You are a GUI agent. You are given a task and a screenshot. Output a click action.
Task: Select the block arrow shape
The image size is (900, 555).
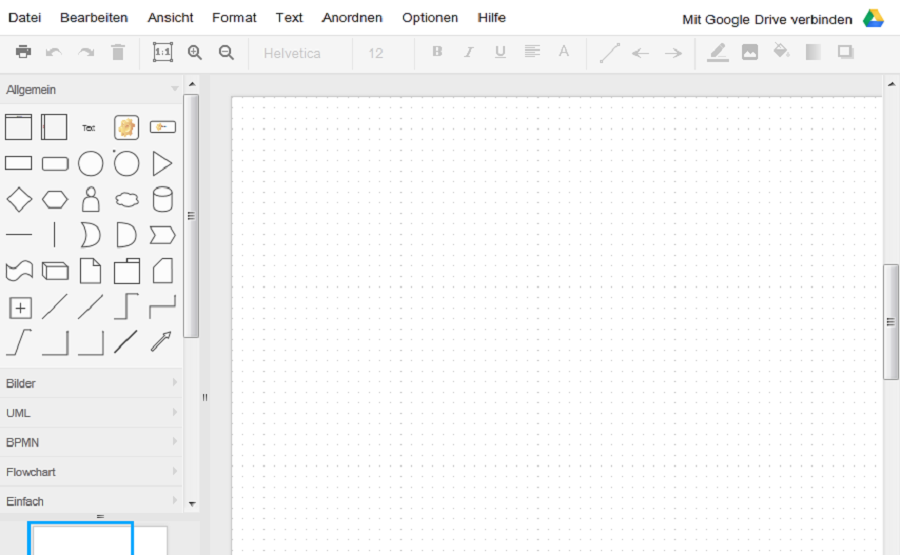161,341
